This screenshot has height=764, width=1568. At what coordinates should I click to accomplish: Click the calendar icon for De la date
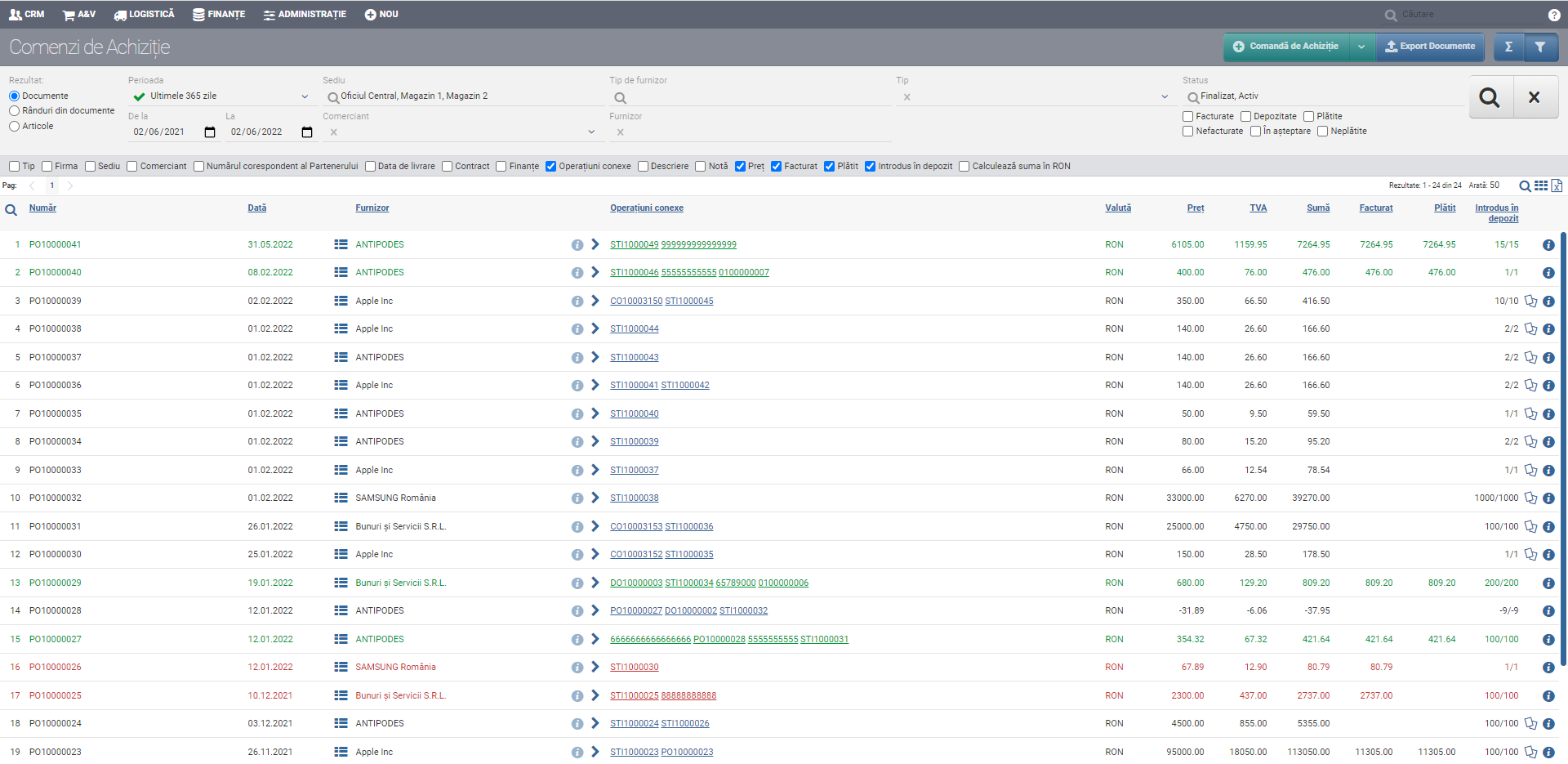pos(210,132)
